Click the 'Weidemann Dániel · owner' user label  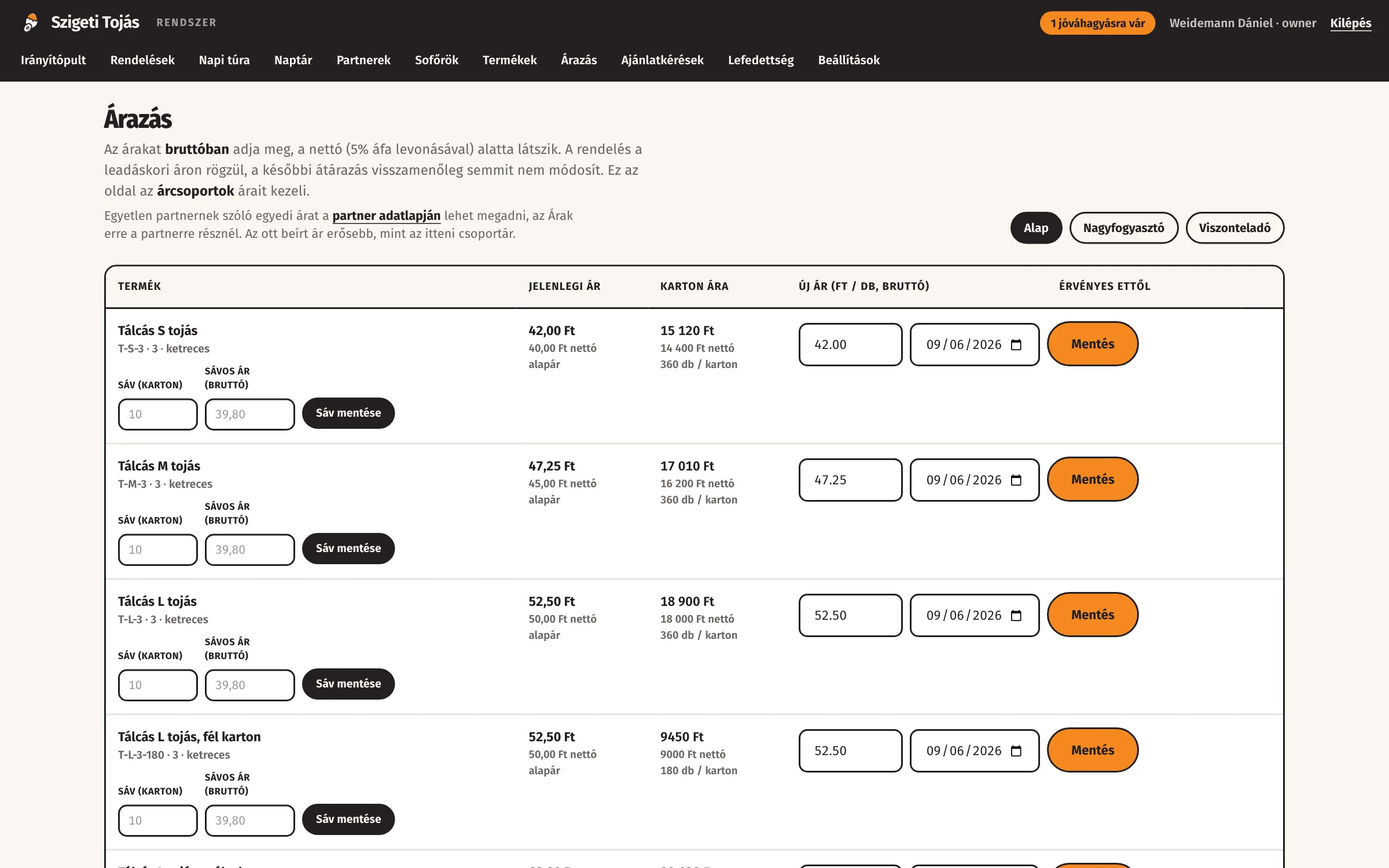pos(1243,23)
